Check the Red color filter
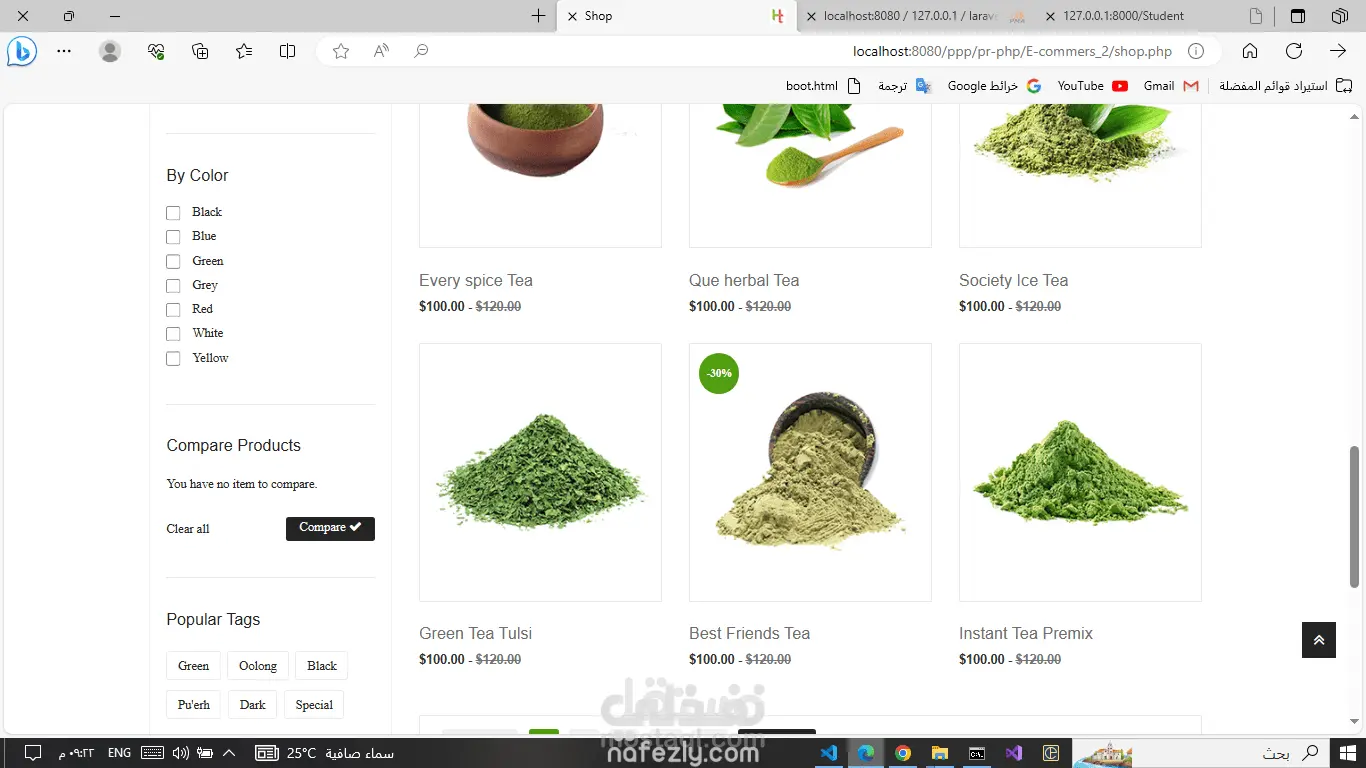Viewport: 1366px width, 768px height. pyautogui.click(x=173, y=310)
